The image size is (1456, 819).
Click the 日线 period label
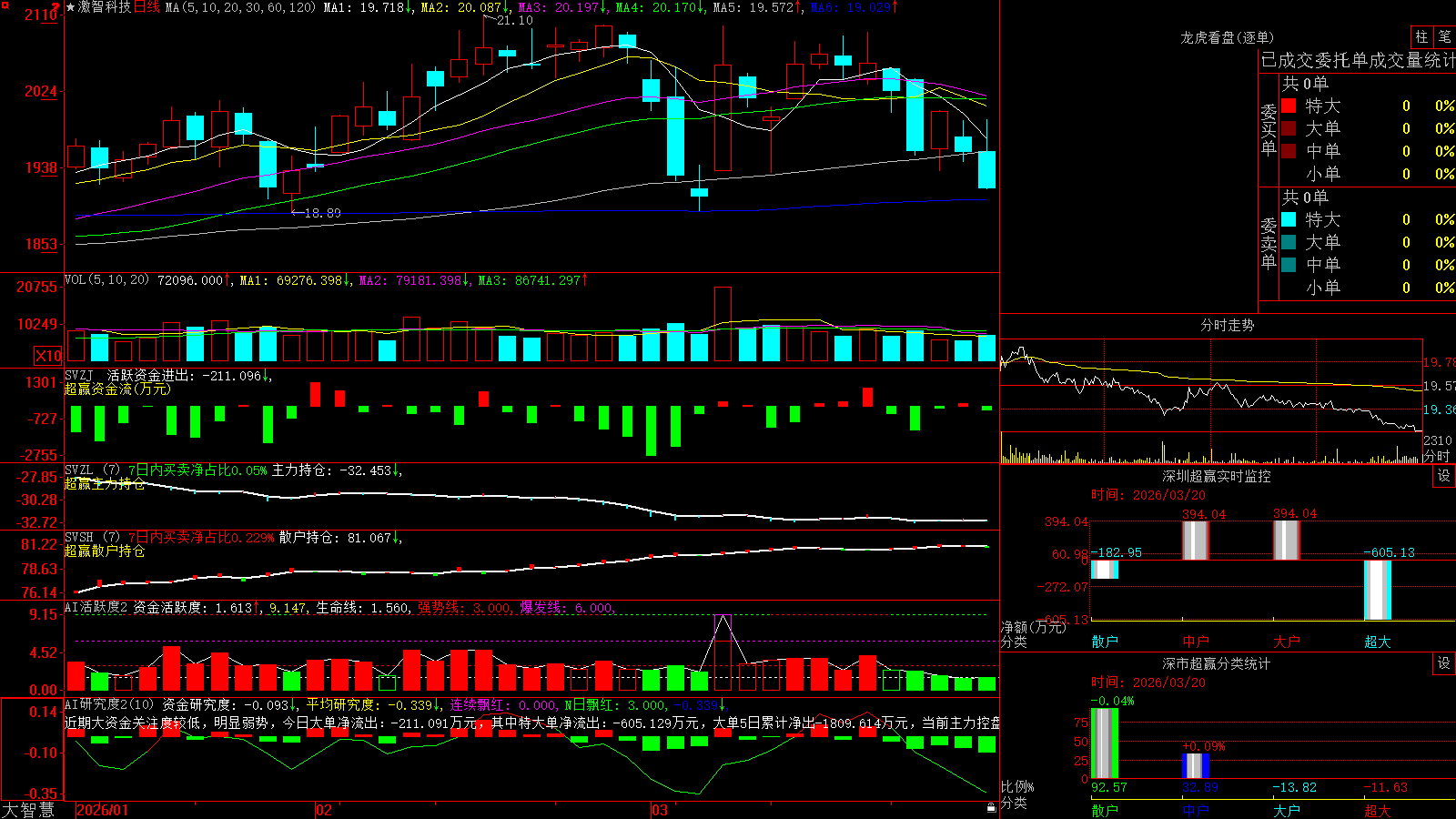click(x=147, y=7)
